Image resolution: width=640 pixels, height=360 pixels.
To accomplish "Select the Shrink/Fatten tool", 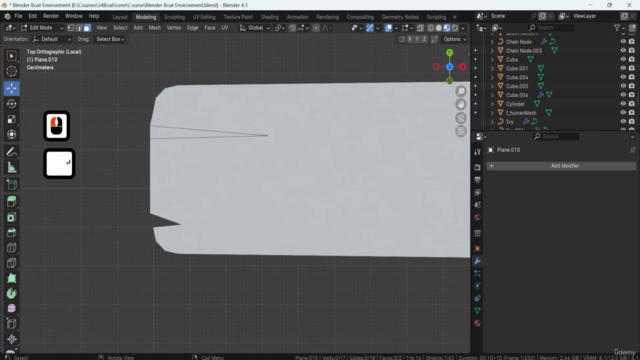I will (x=11, y=339).
